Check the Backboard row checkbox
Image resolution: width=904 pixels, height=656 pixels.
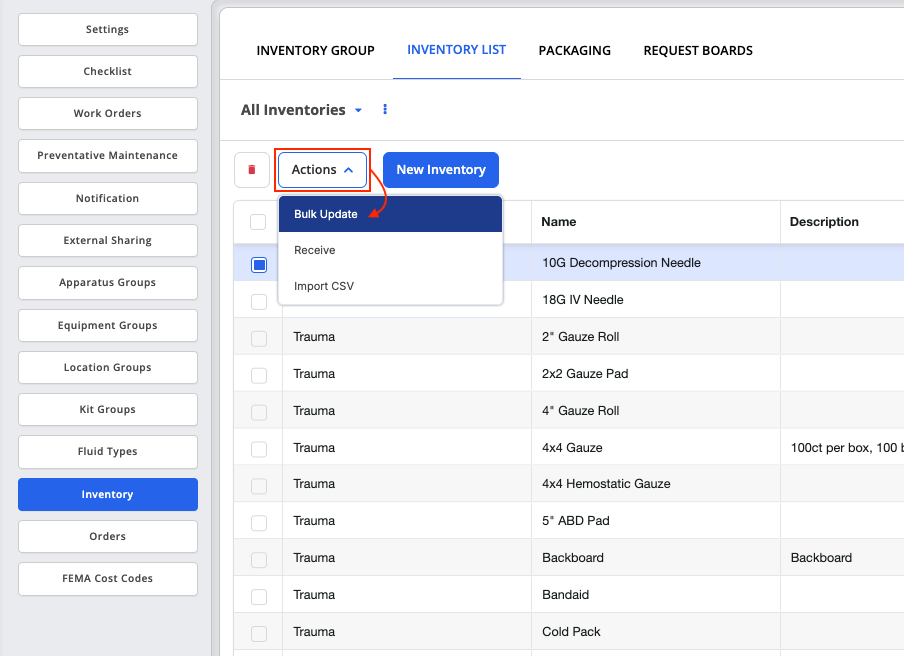coord(259,560)
